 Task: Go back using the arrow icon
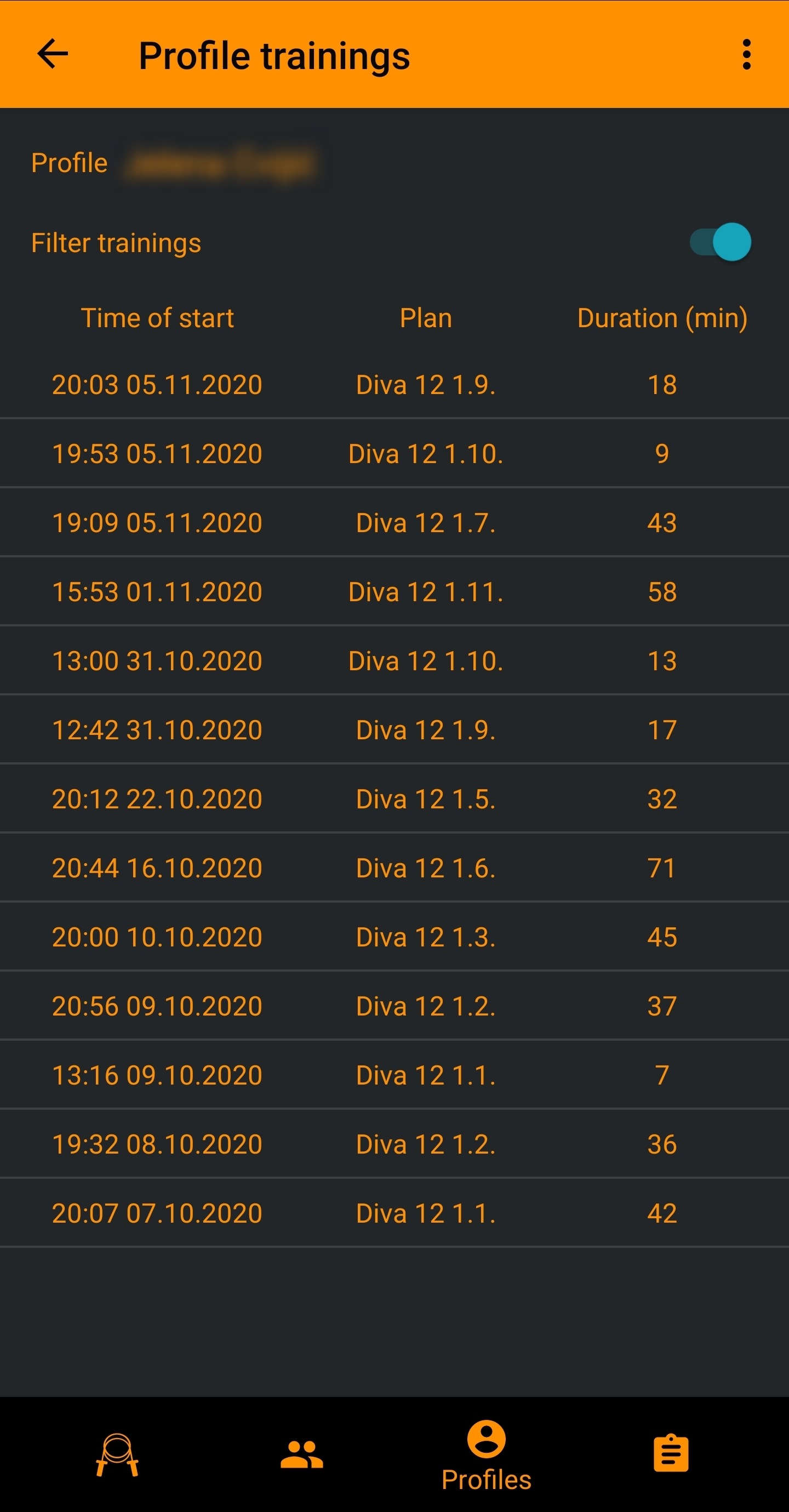coord(53,54)
